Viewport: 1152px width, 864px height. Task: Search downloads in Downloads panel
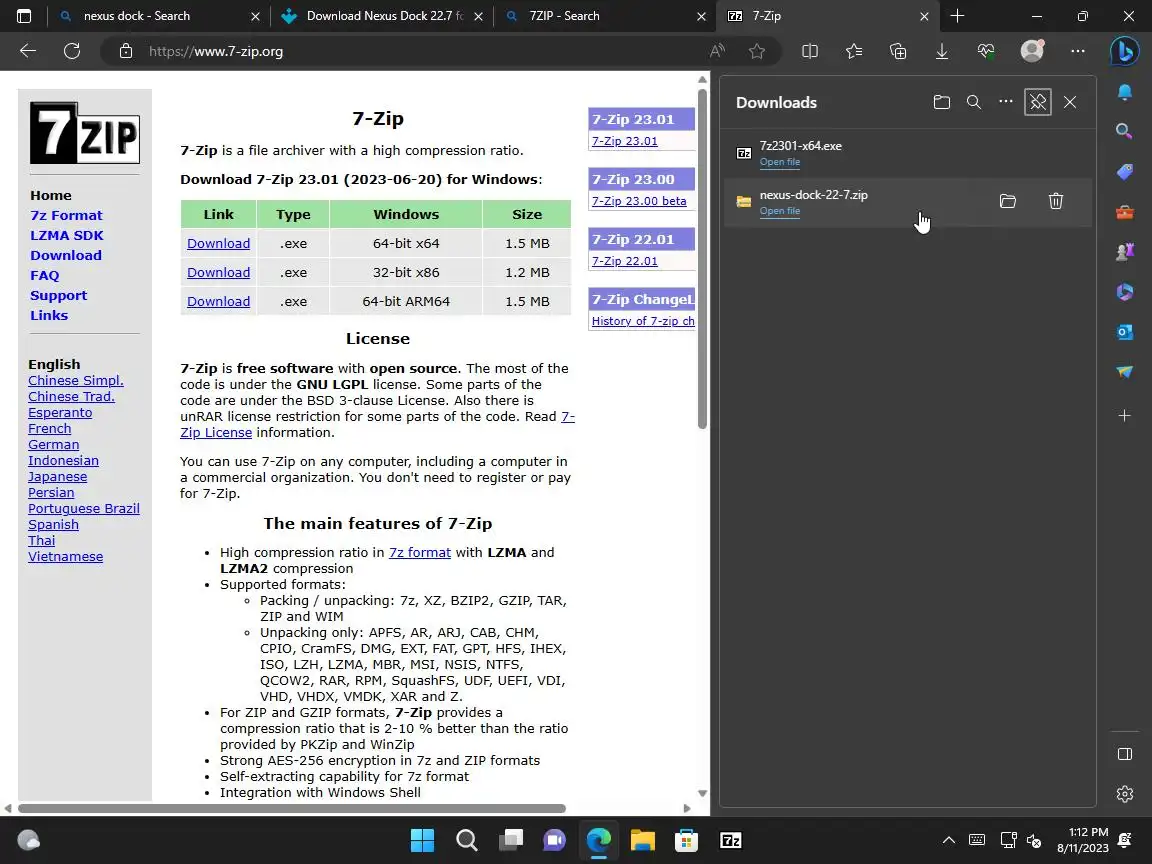point(973,102)
